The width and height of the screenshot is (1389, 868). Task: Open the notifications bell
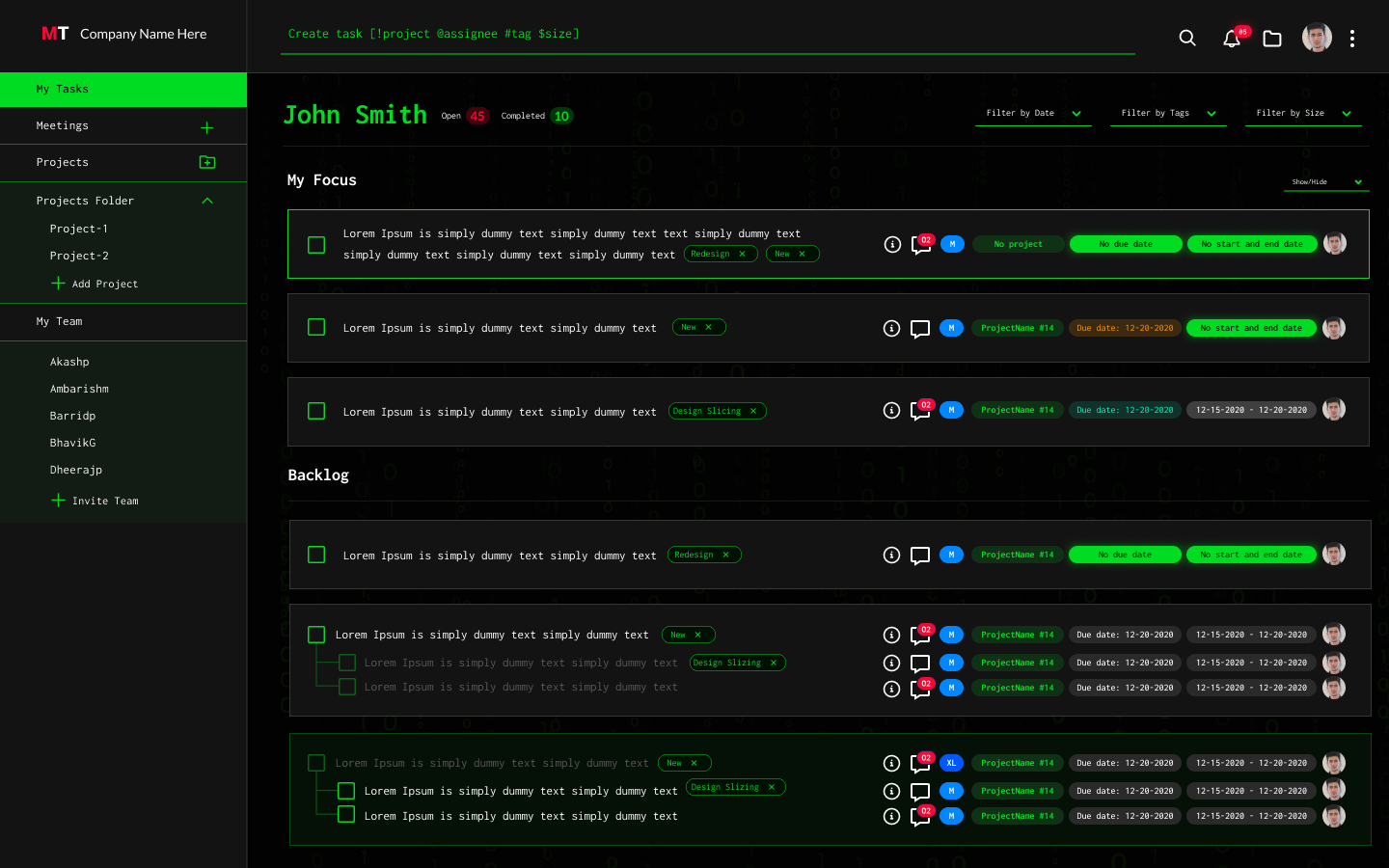click(1232, 39)
